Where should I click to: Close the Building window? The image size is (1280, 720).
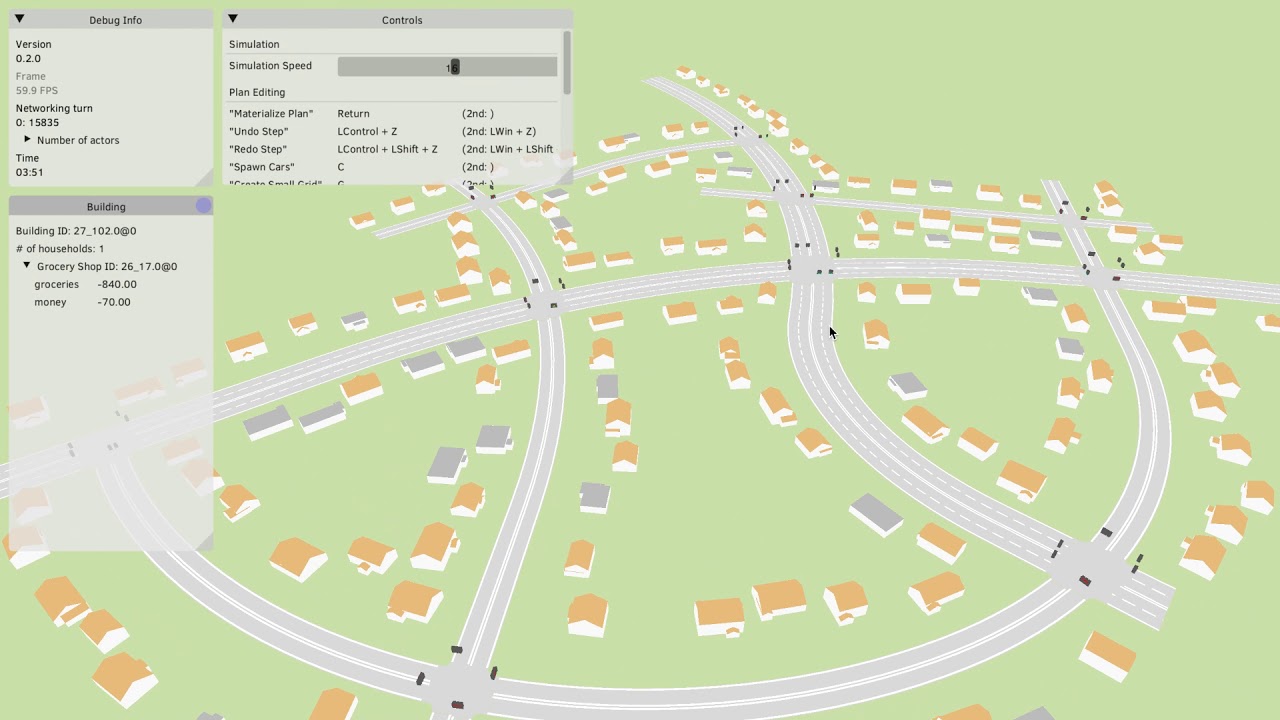pos(204,206)
